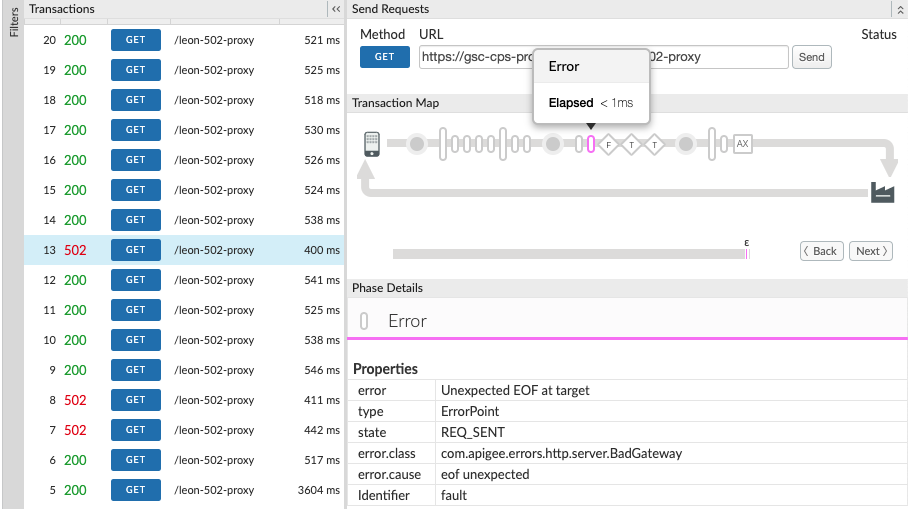
Task: Click the highlighted pink Error phase marker
Action: [591, 144]
